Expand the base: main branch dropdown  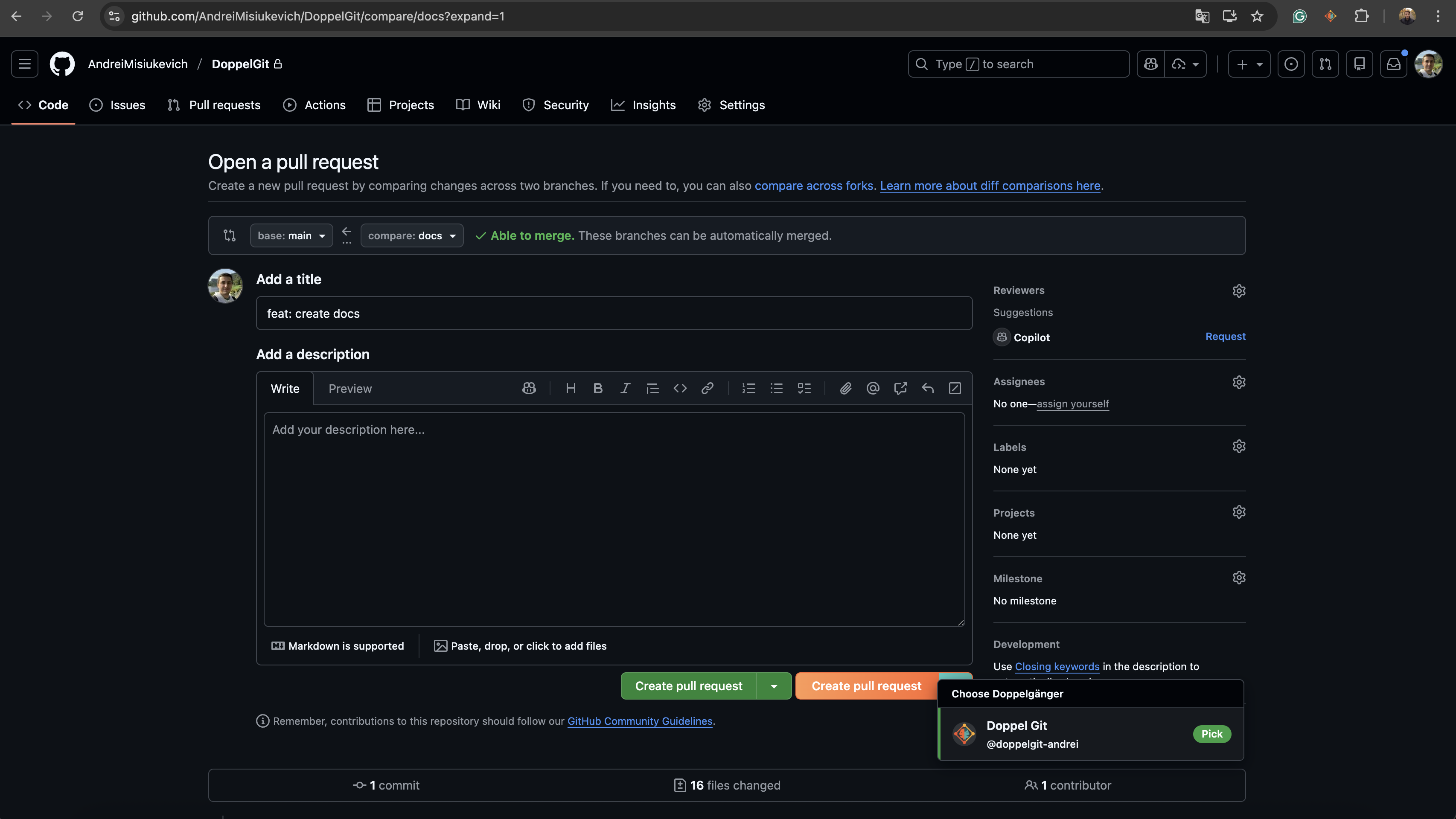point(291,235)
